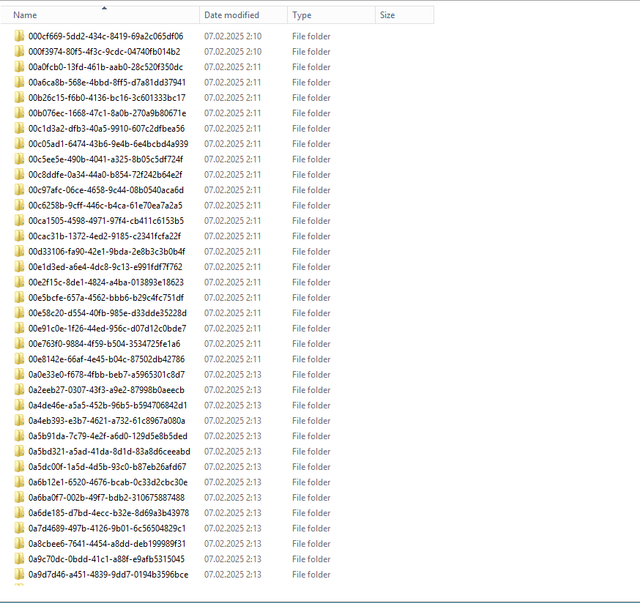Click the folder icon for 00e58c20-d554-40fb-985e-d33dde35228d

(x=19, y=313)
